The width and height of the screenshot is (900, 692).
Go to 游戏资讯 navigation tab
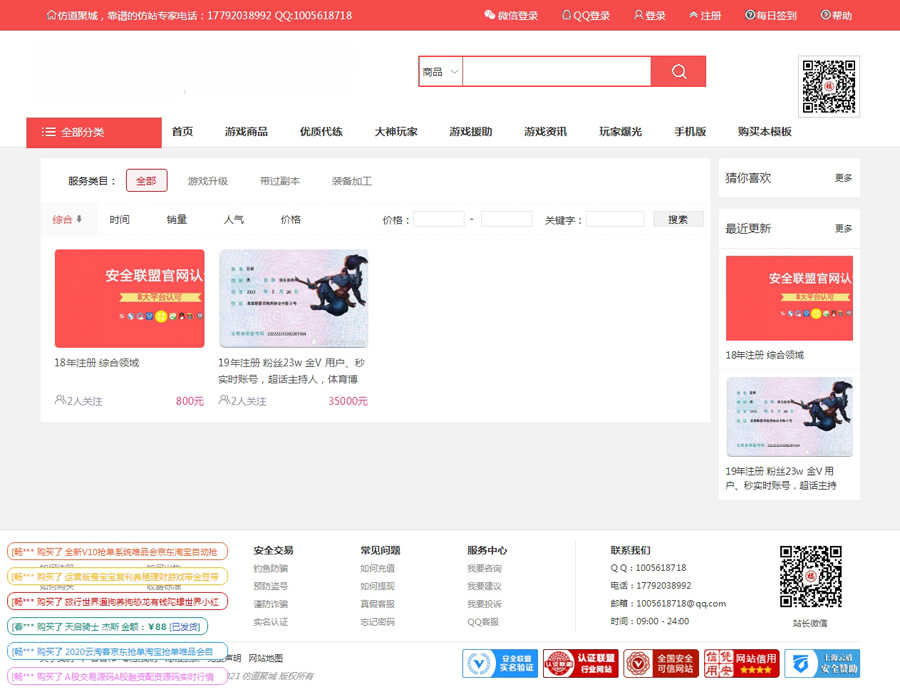point(545,132)
